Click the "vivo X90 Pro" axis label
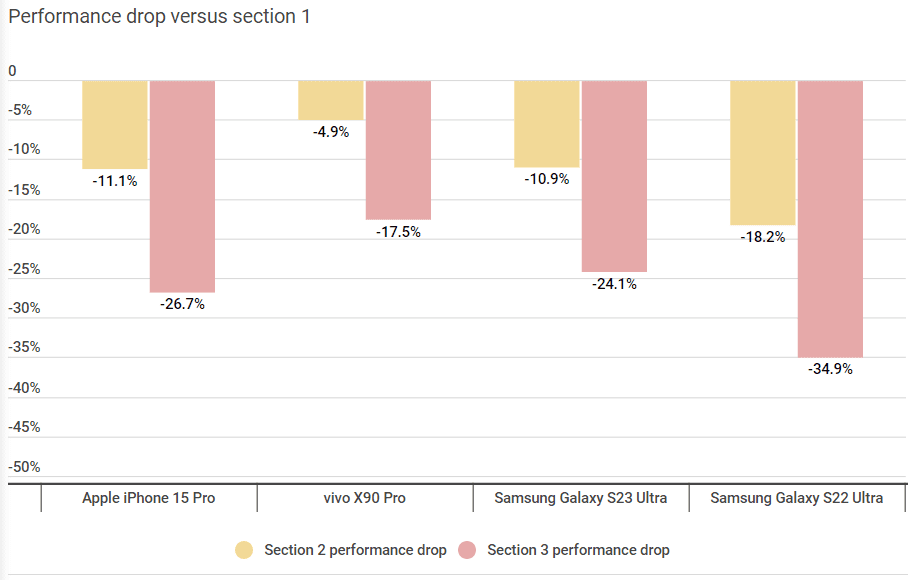This screenshot has width=913, height=580. pyautogui.click(x=364, y=498)
